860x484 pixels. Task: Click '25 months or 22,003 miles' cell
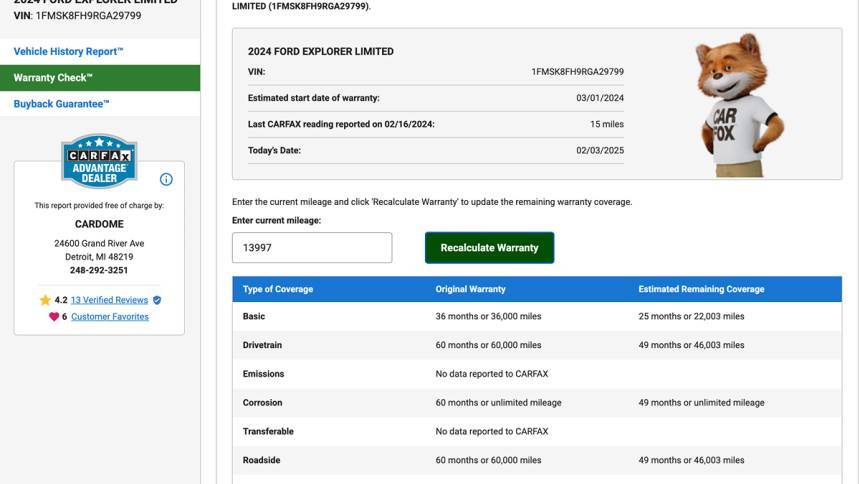pyautogui.click(x=691, y=317)
